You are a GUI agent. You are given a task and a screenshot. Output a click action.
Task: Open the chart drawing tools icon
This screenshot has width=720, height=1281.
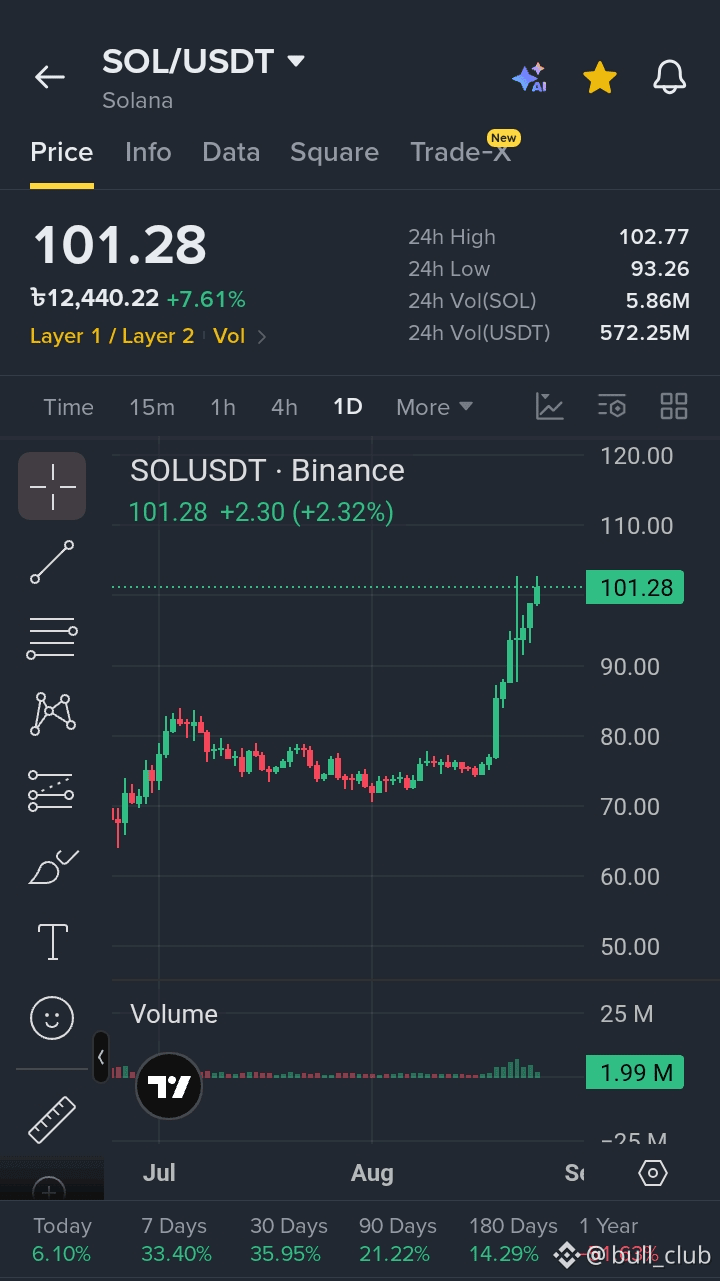pos(549,406)
